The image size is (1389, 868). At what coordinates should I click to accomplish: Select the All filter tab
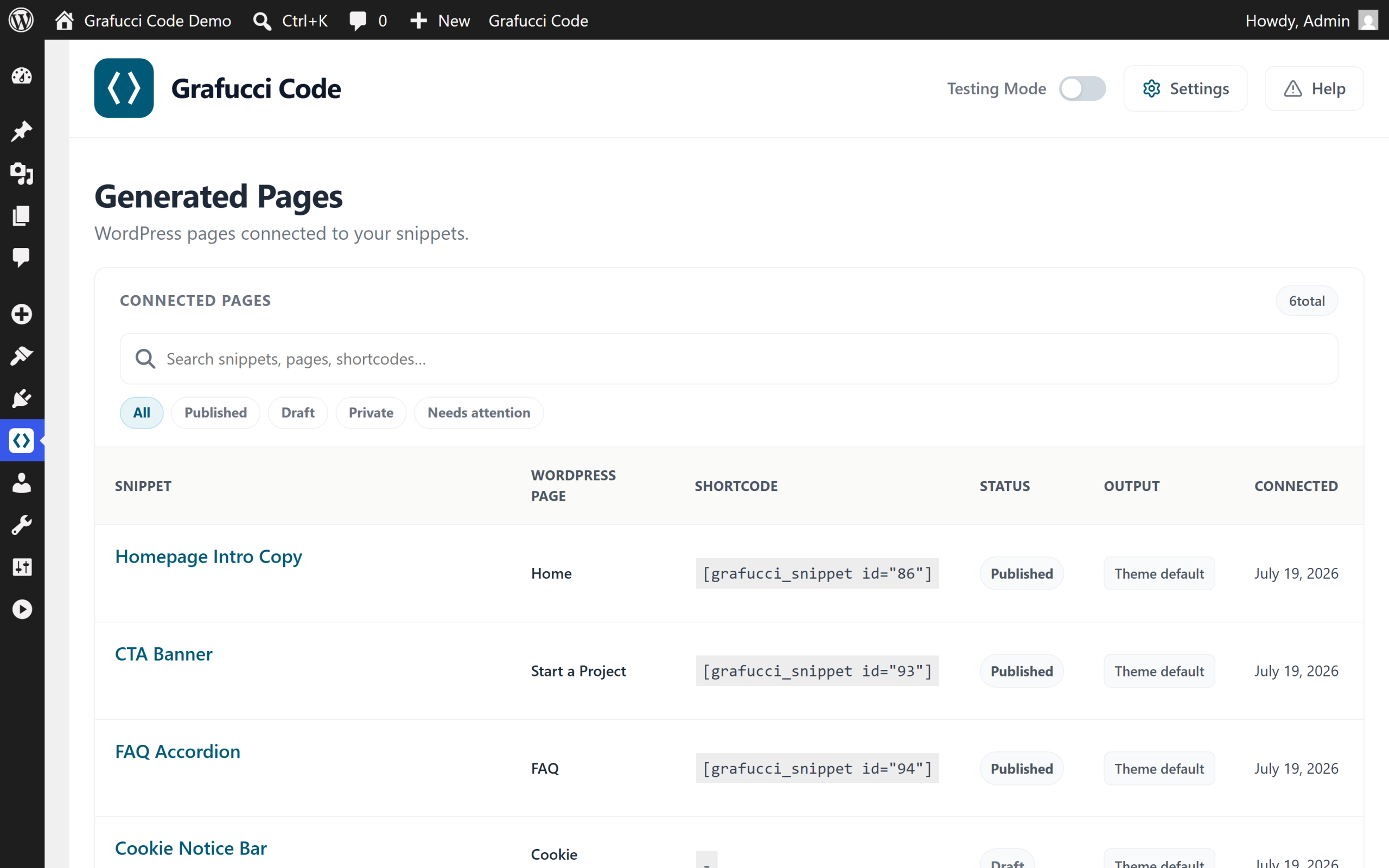pos(142,413)
